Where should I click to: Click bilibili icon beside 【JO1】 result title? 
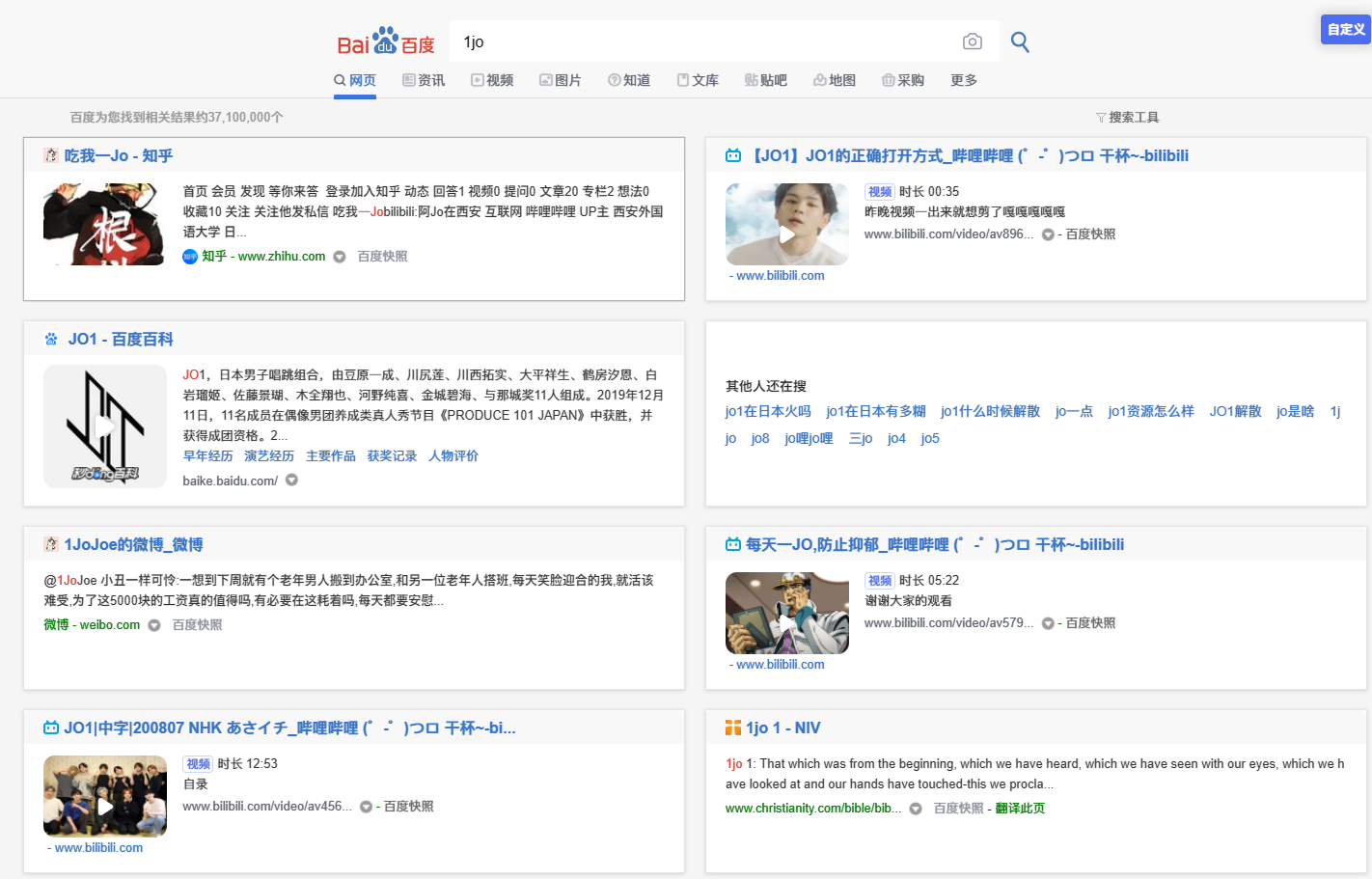click(733, 155)
